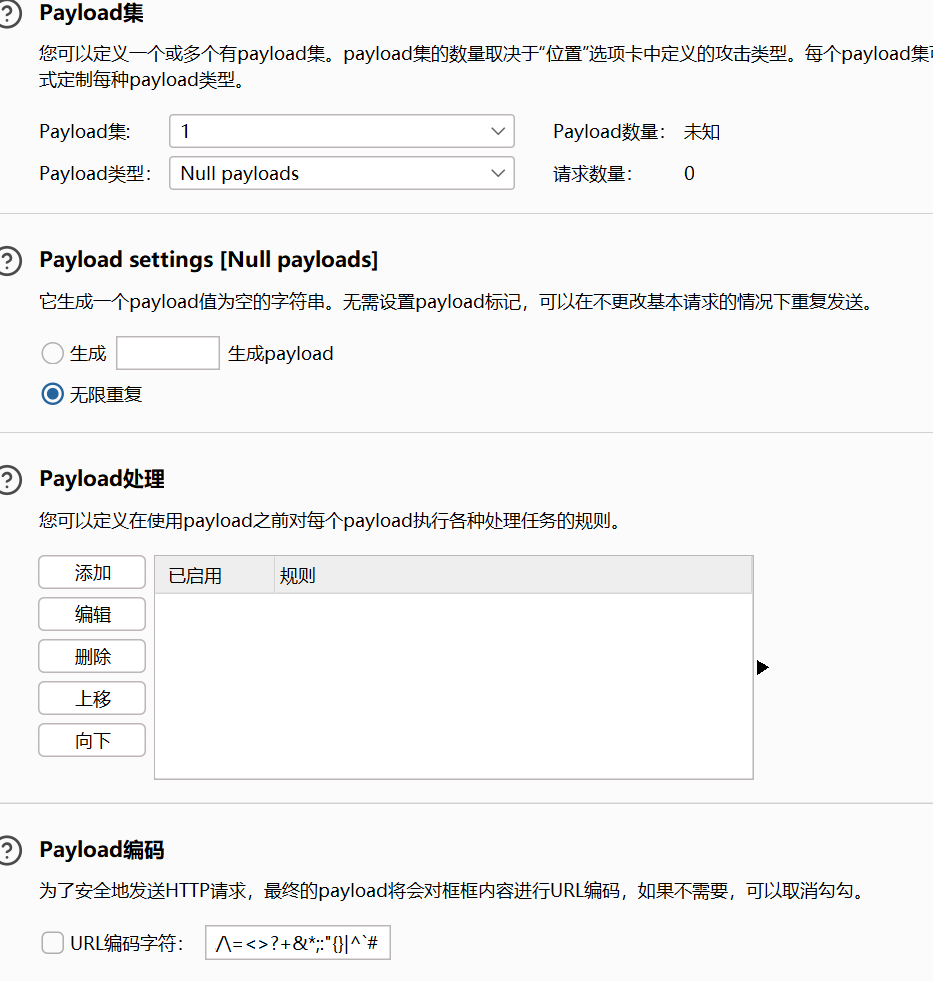Screen dimensions: 933x981
Task: Open the Payload集 dropdown showing 1
Action: click(x=341, y=131)
